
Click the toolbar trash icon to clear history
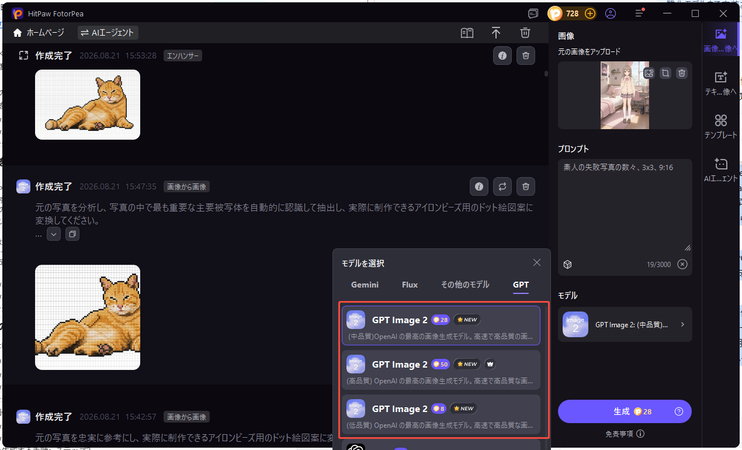[x=525, y=33]
